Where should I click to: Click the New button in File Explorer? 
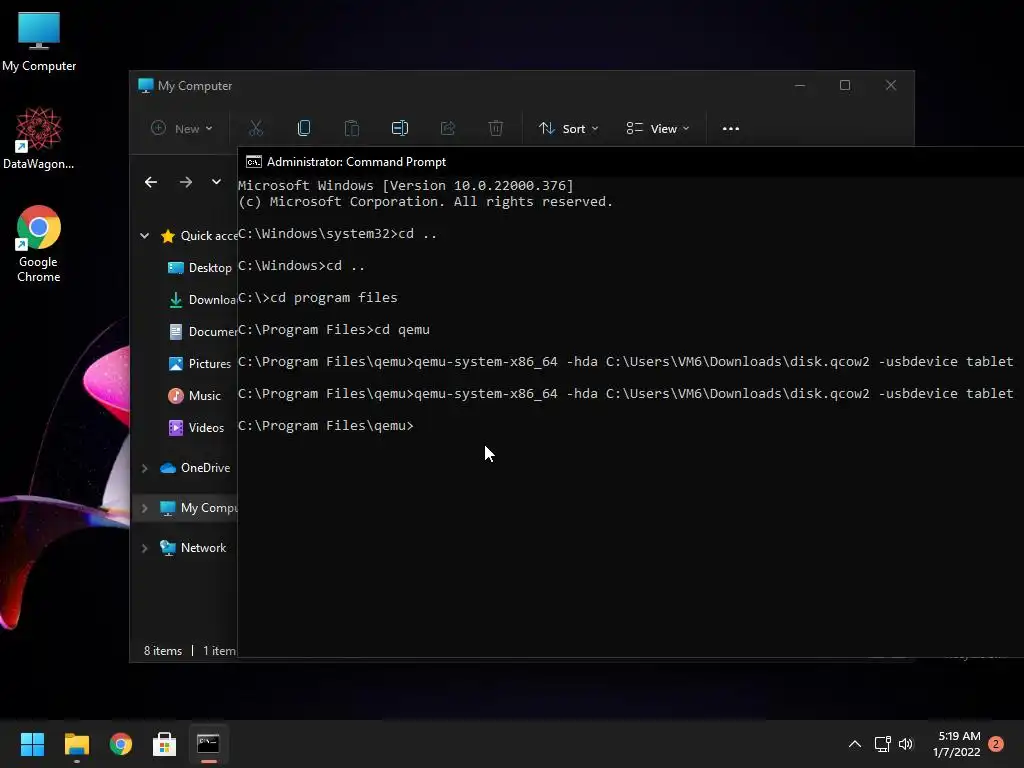point(182,129)
